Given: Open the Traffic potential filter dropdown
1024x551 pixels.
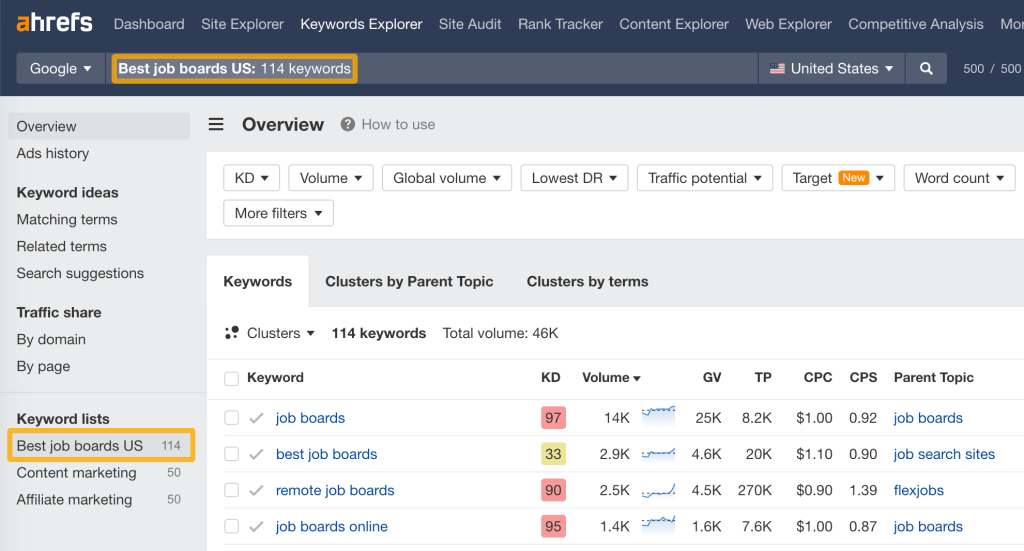Looking at the screenshot, I should click(705, 178).
